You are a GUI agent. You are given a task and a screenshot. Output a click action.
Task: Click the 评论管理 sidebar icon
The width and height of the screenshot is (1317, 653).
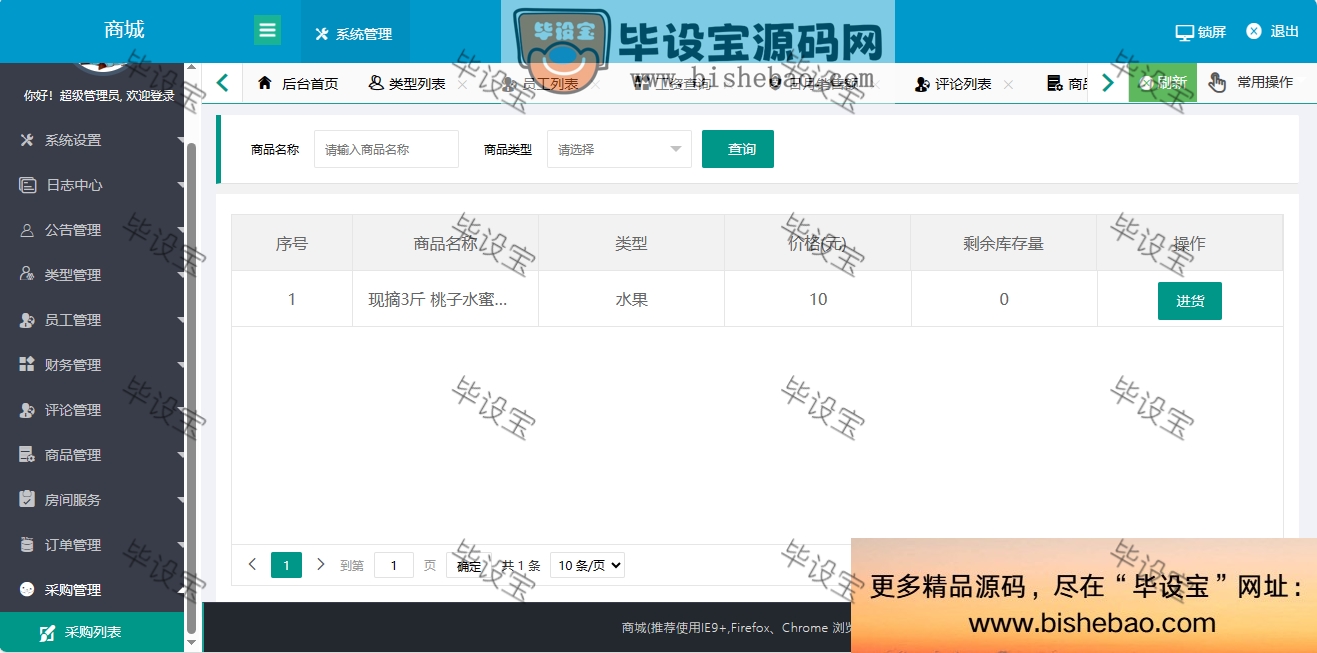pos(27,410)
